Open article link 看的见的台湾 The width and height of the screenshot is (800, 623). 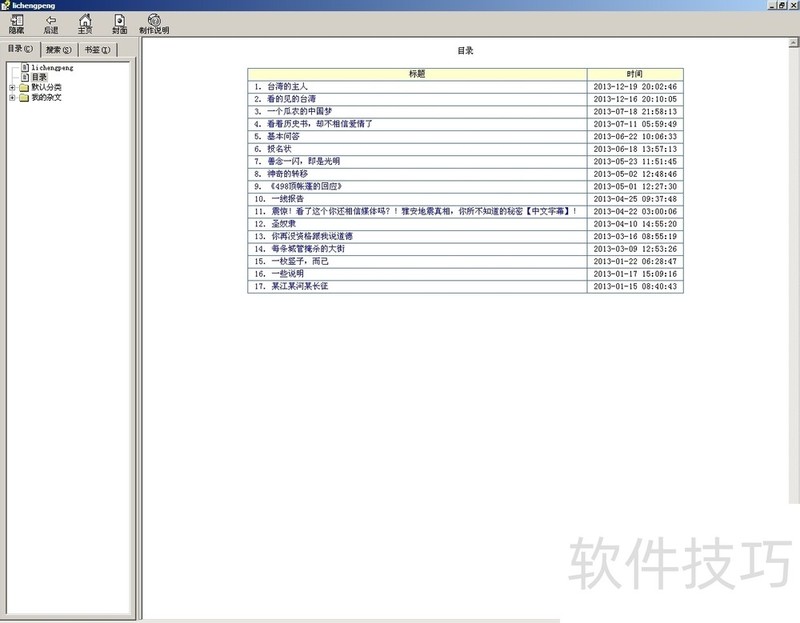pyautogui.click(x=291, y=99)
